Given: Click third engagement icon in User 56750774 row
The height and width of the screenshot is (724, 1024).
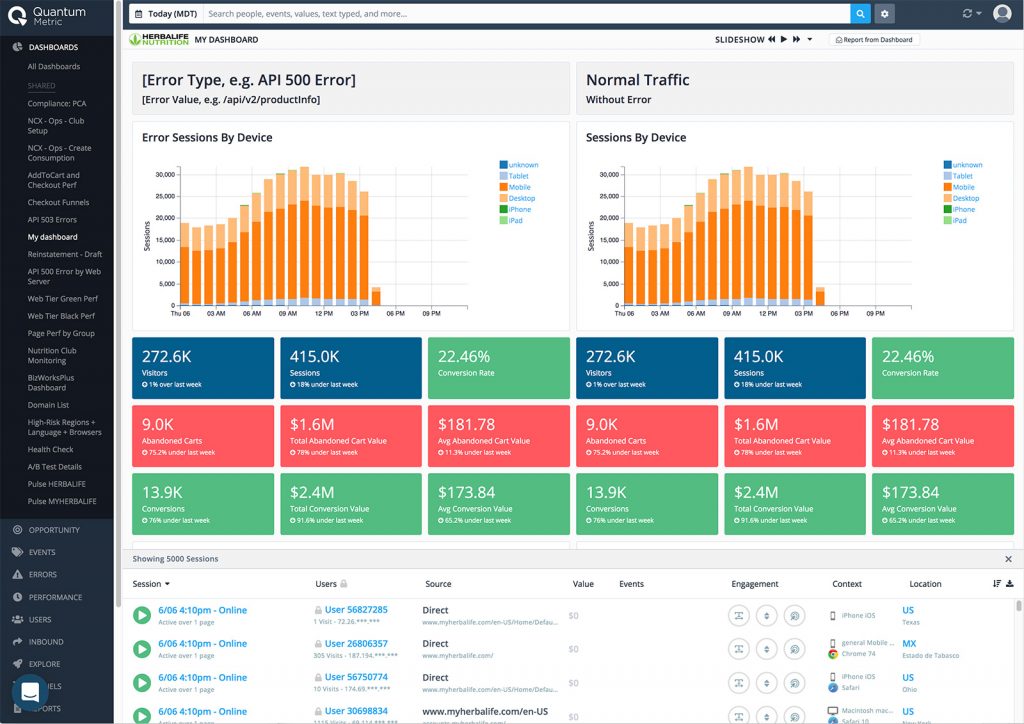Looking at the screenshot, I should [795, 683].
